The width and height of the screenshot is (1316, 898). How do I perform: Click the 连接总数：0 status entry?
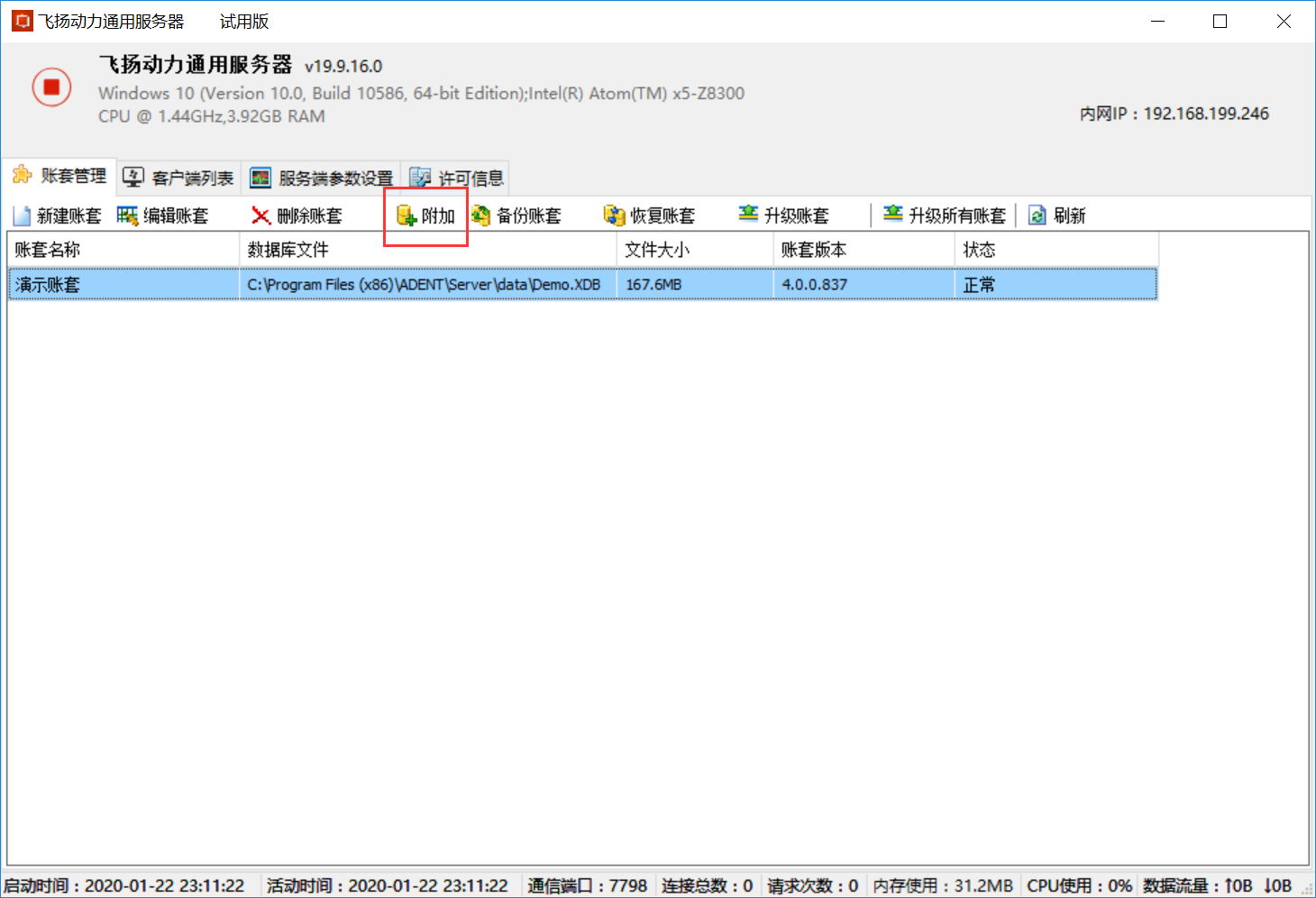(707, 885)
